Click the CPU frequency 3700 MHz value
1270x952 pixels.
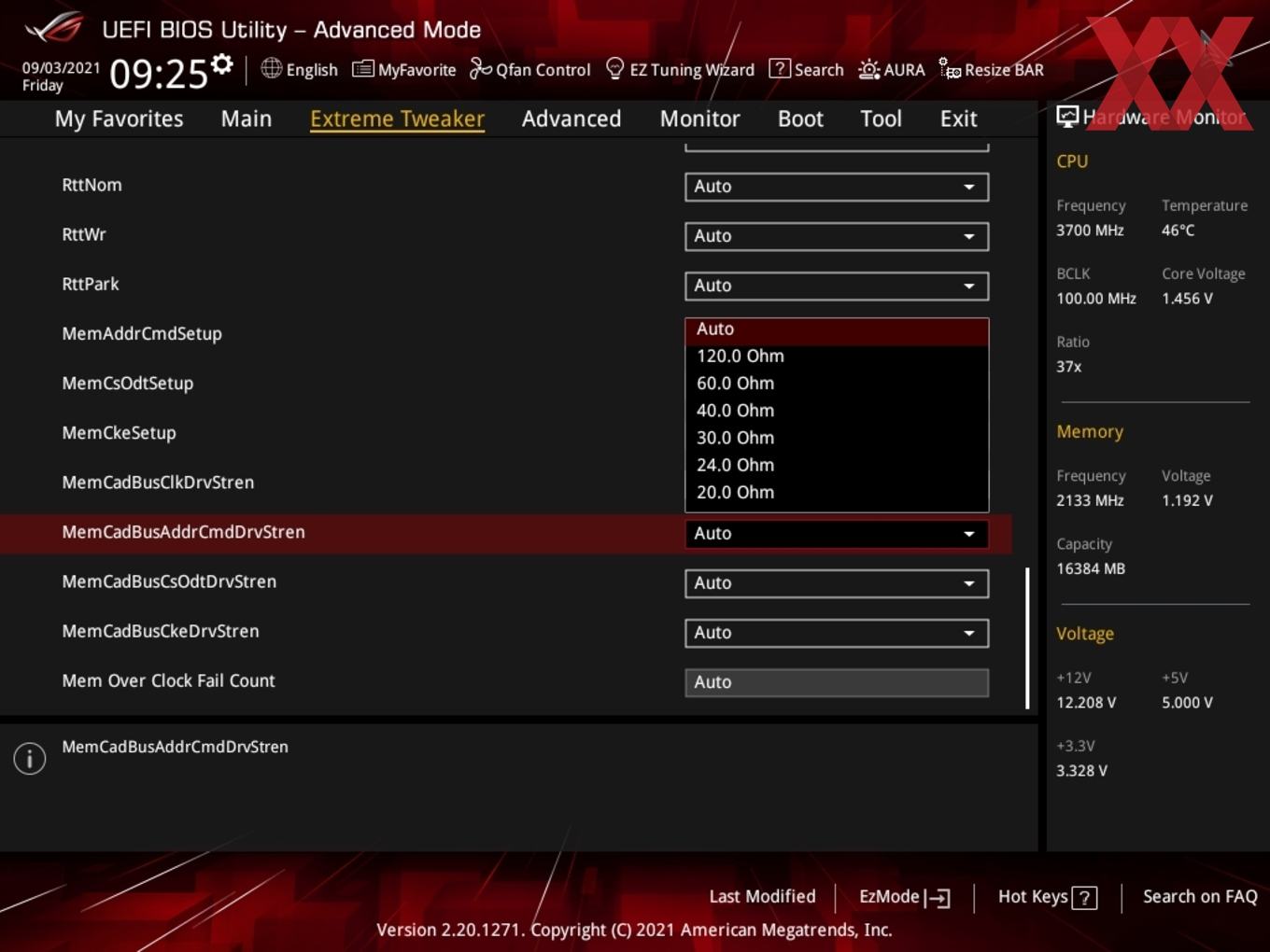pos(1090,231)
